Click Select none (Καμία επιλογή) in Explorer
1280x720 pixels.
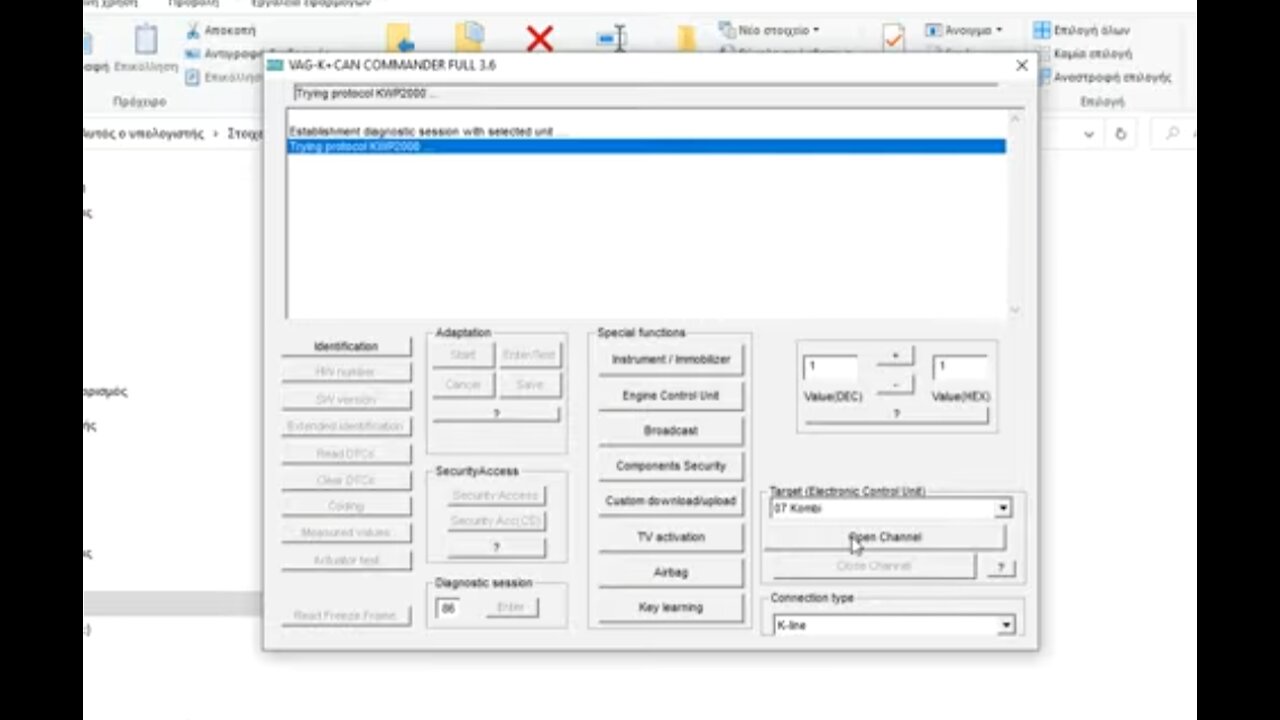tap(1083, 53)
